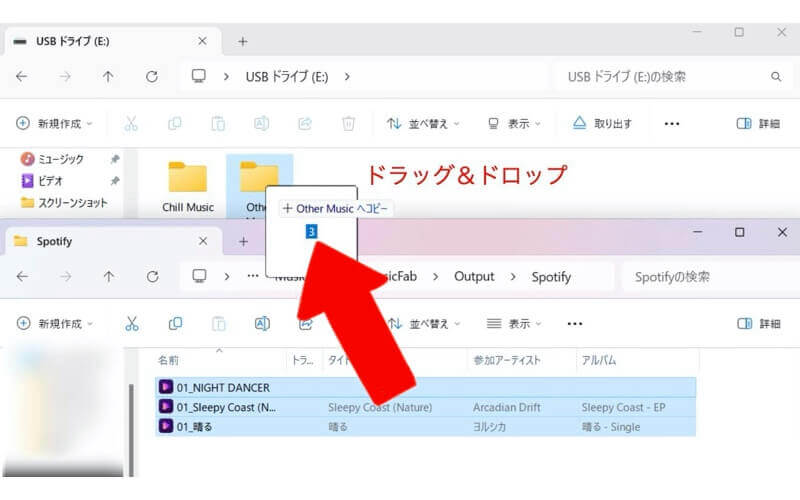The height and width of the screenshot is (500, 800).
Task: Click Sleepy Coast - EP album cell
Action: coord(623,407)
